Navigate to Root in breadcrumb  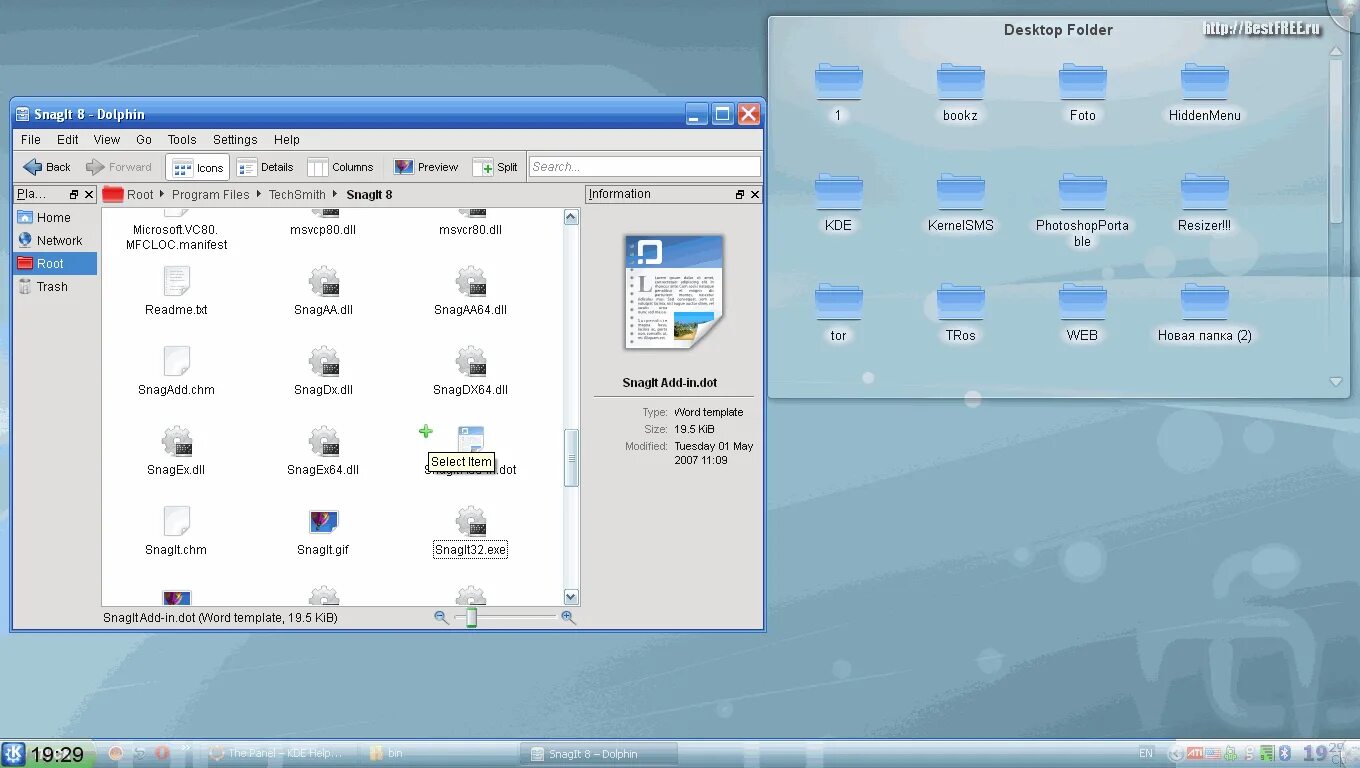[x=140, y=195]
